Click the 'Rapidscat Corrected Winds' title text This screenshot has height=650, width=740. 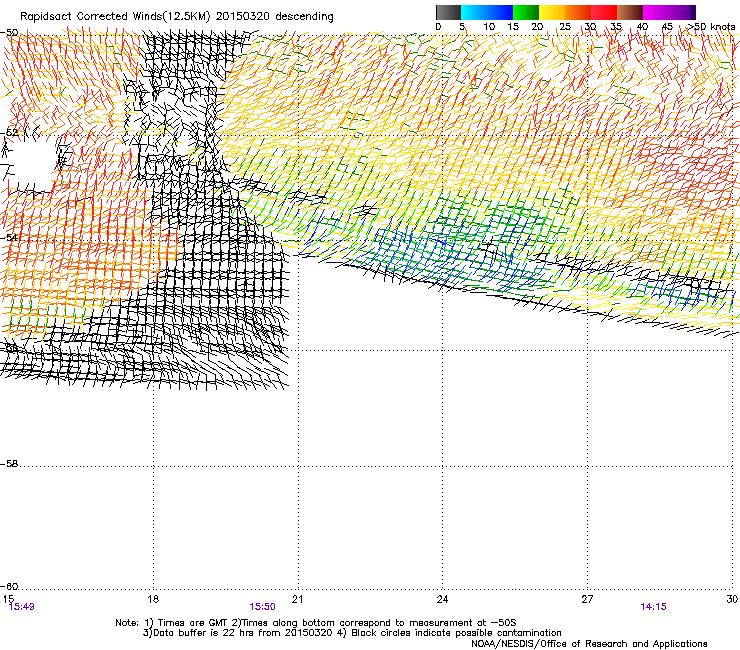[91, 17]
